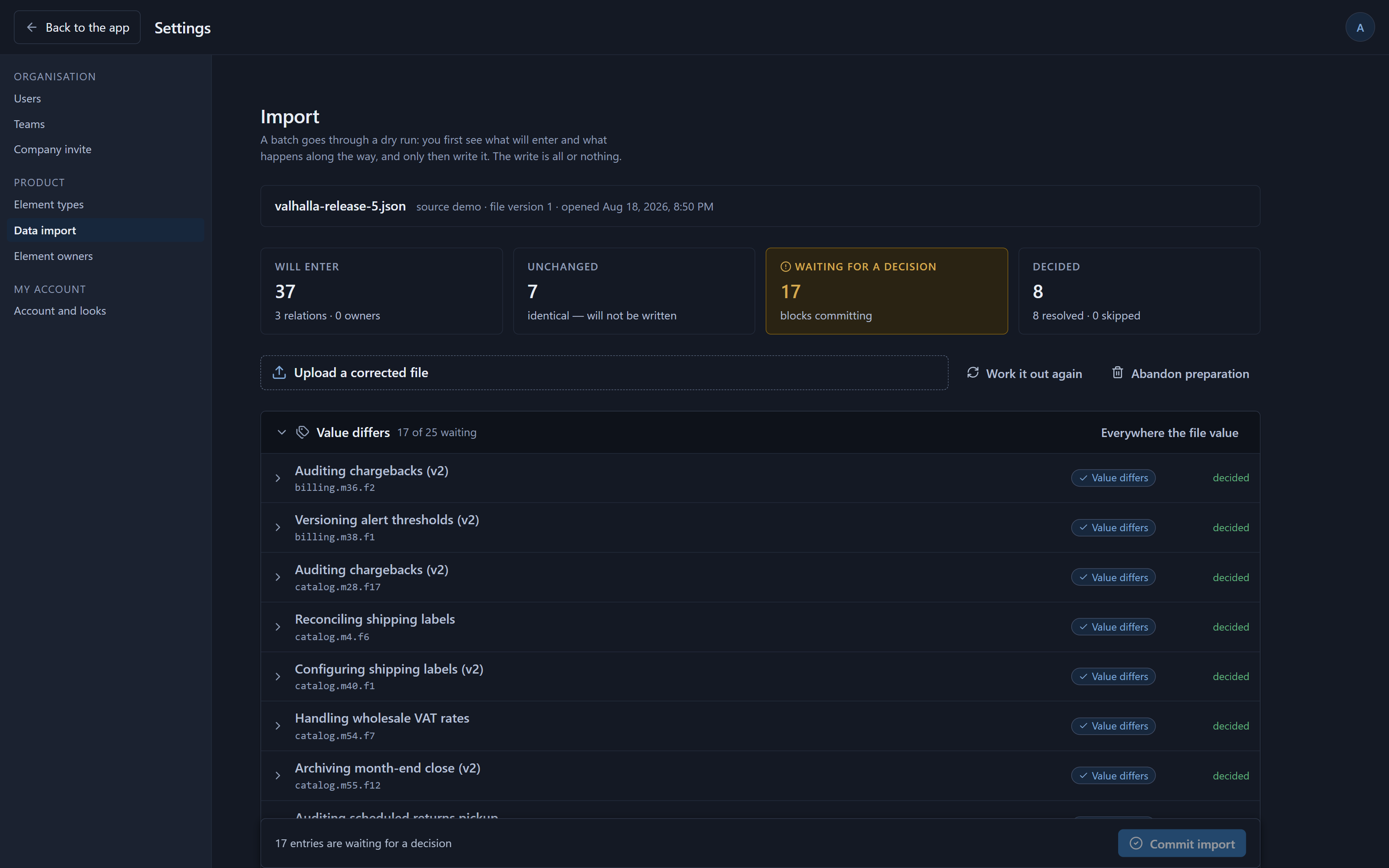Select the Unchanged summary card
Viewport: 1389px width, 868px height.
[634, 291]
